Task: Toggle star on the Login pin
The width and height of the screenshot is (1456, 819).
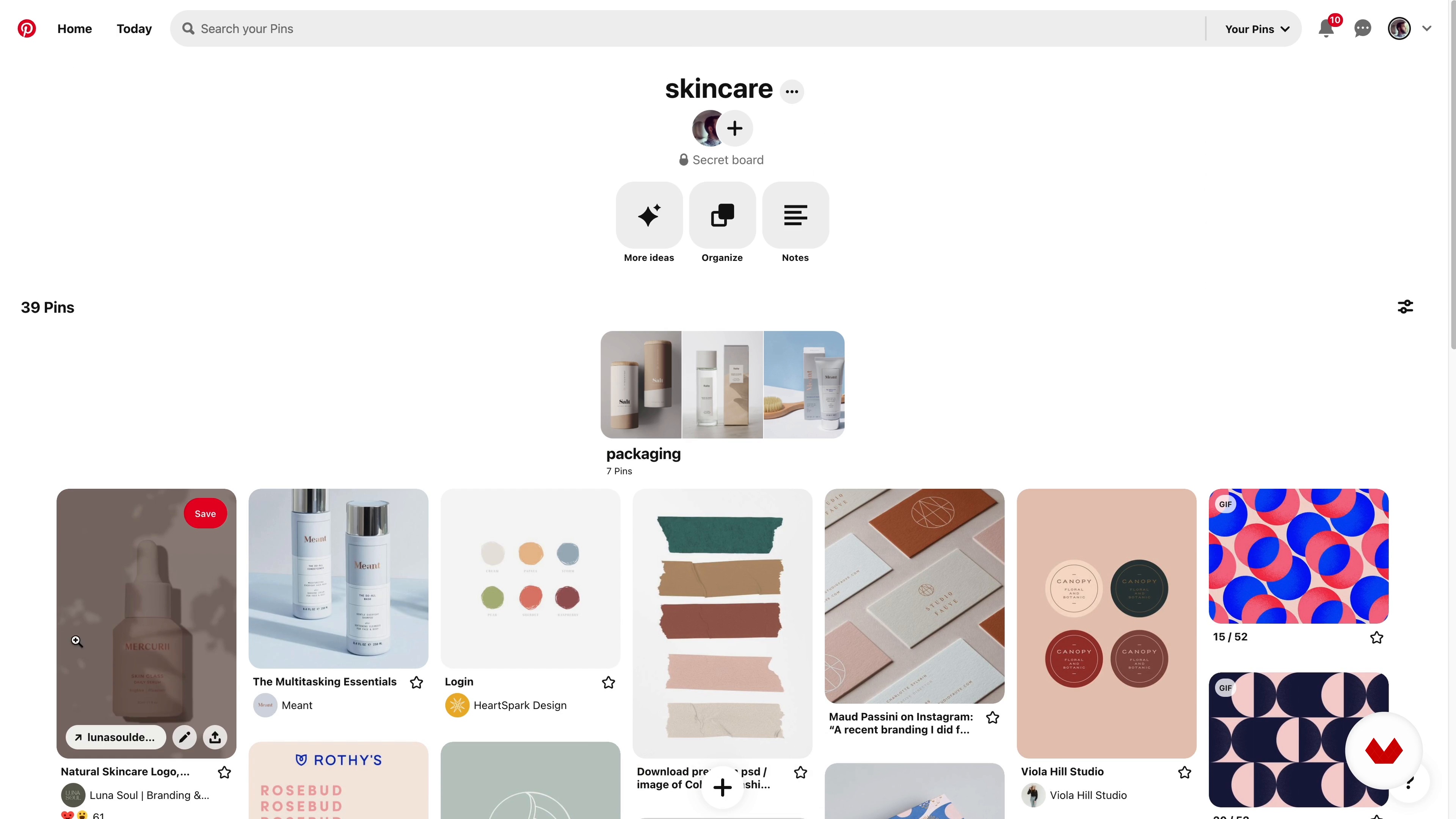Action: [x=608, y=682]
